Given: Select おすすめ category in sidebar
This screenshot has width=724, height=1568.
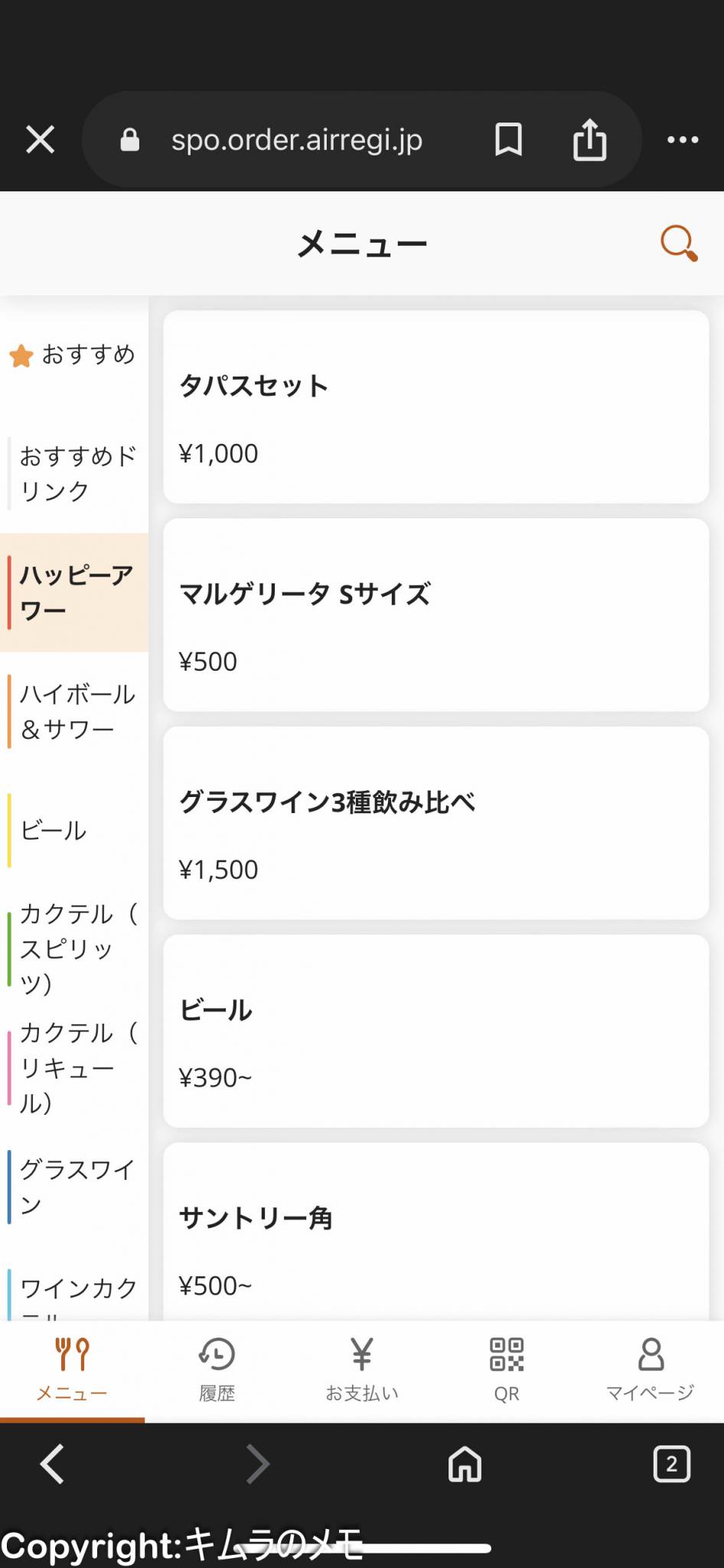Looking at the screenshot, I should [74, 354].
